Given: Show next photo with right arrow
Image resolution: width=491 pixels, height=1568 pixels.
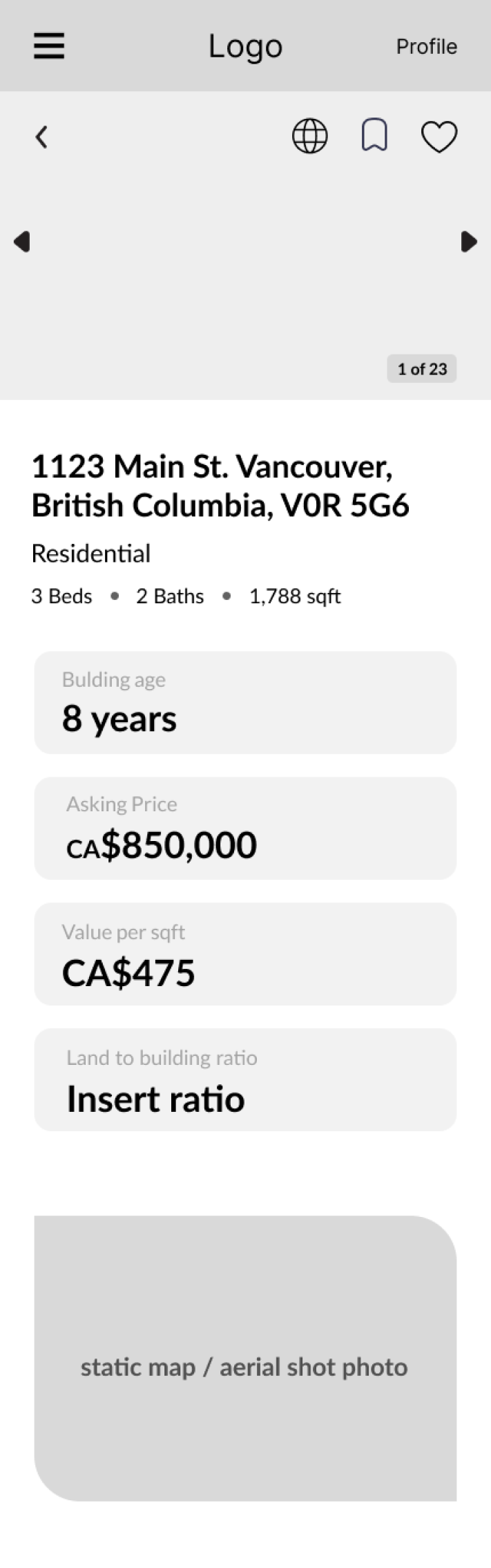Looking at the screenshot, I should click(x=469, y=242).
